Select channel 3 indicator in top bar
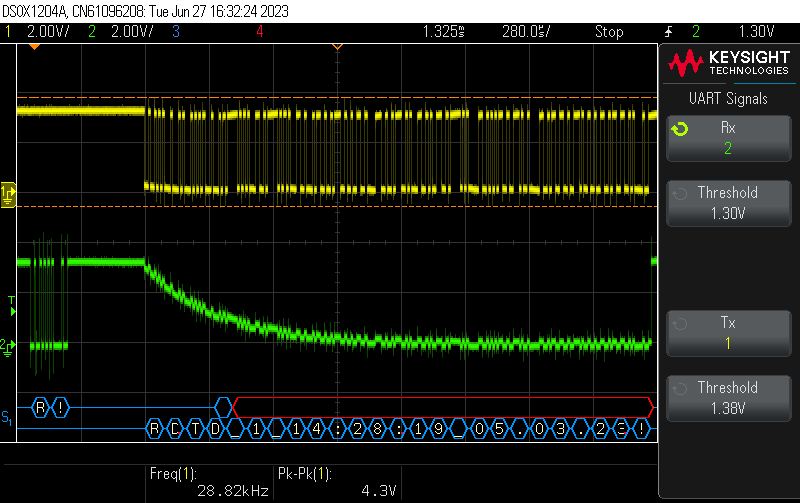This screenshot has height=503, width=800. [176, 32]
